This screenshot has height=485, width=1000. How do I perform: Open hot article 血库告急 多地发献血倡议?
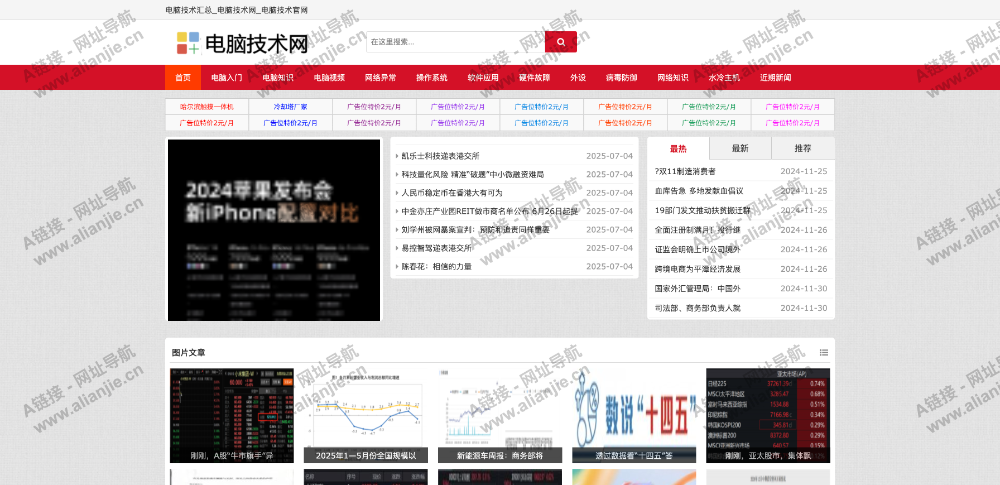point(698,191)
